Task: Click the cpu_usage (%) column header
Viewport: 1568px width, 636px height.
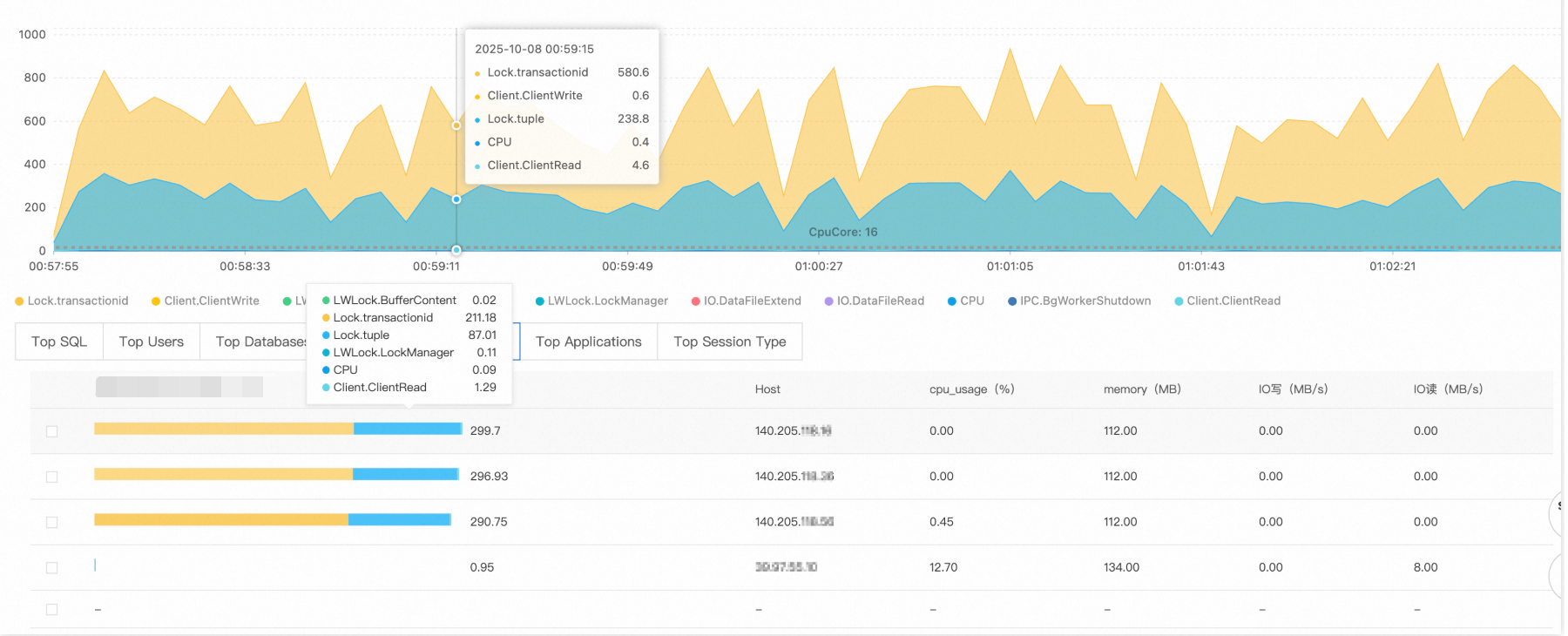Action: [971, 389]
